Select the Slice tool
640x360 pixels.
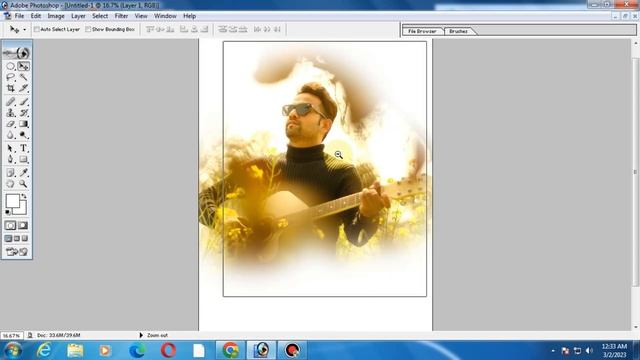click(23, 88)
